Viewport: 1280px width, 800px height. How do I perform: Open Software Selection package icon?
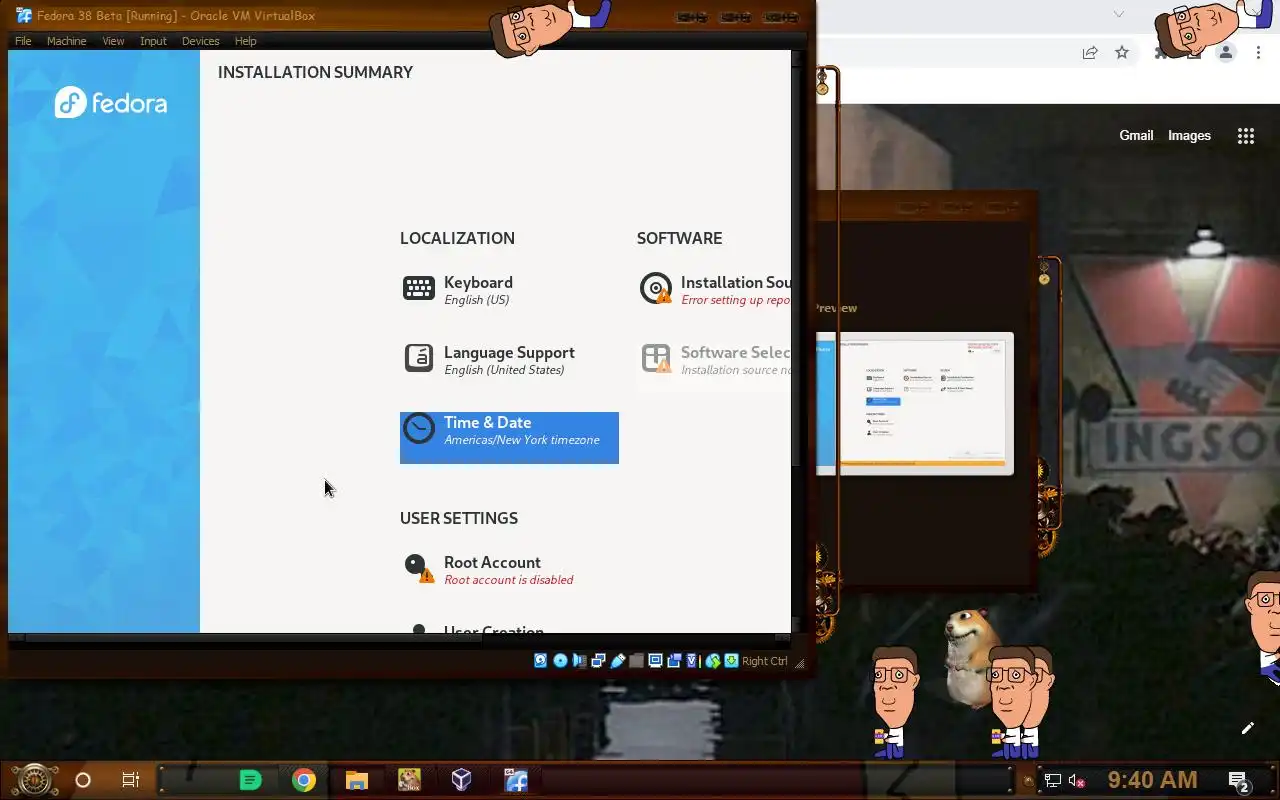point(656,358)
